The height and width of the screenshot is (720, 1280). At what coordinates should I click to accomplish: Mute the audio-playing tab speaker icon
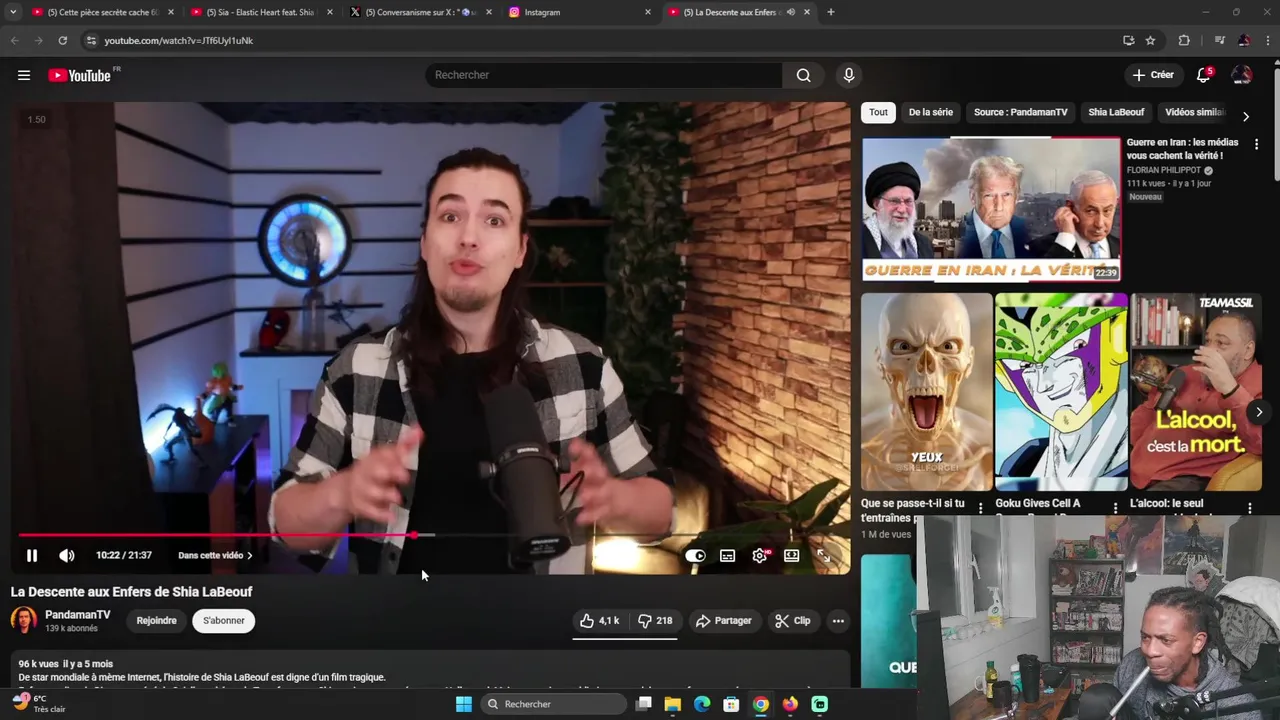pos(790,12)
